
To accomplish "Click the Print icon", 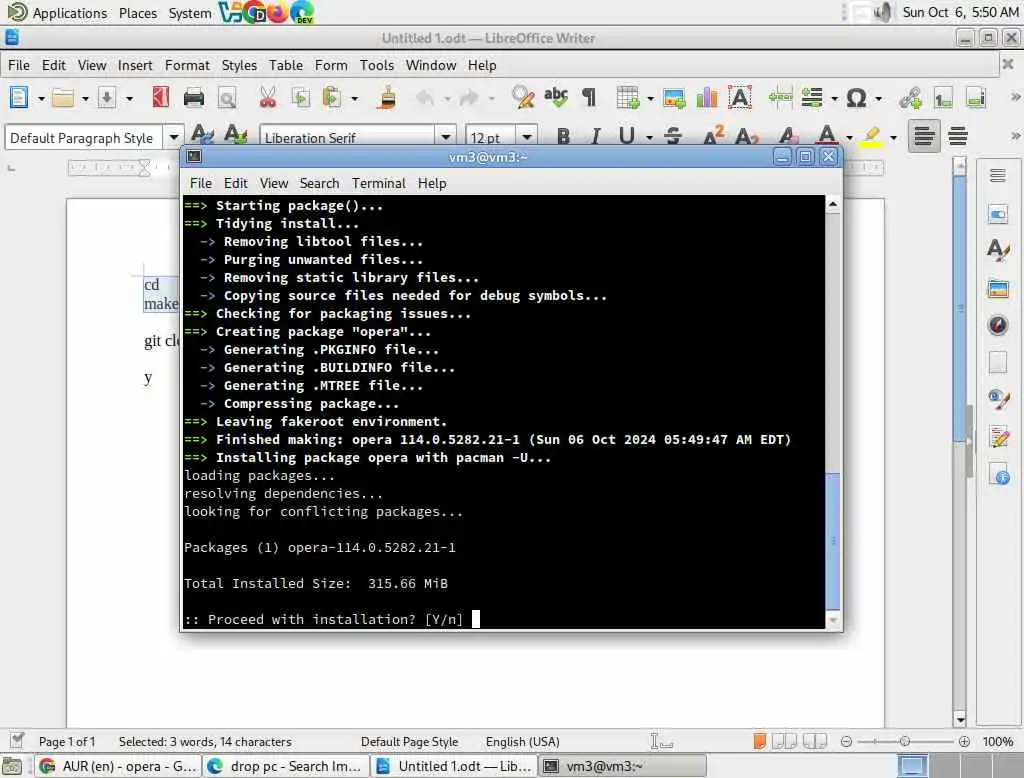I will (x=194, y=98).
